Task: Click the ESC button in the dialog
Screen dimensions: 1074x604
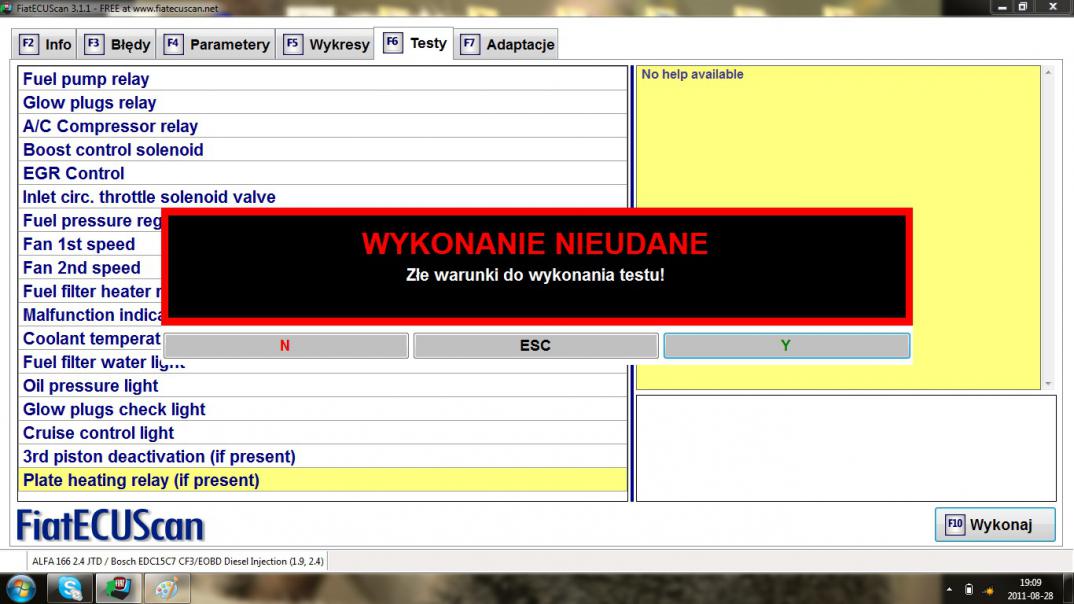Action: coord(536,346)
